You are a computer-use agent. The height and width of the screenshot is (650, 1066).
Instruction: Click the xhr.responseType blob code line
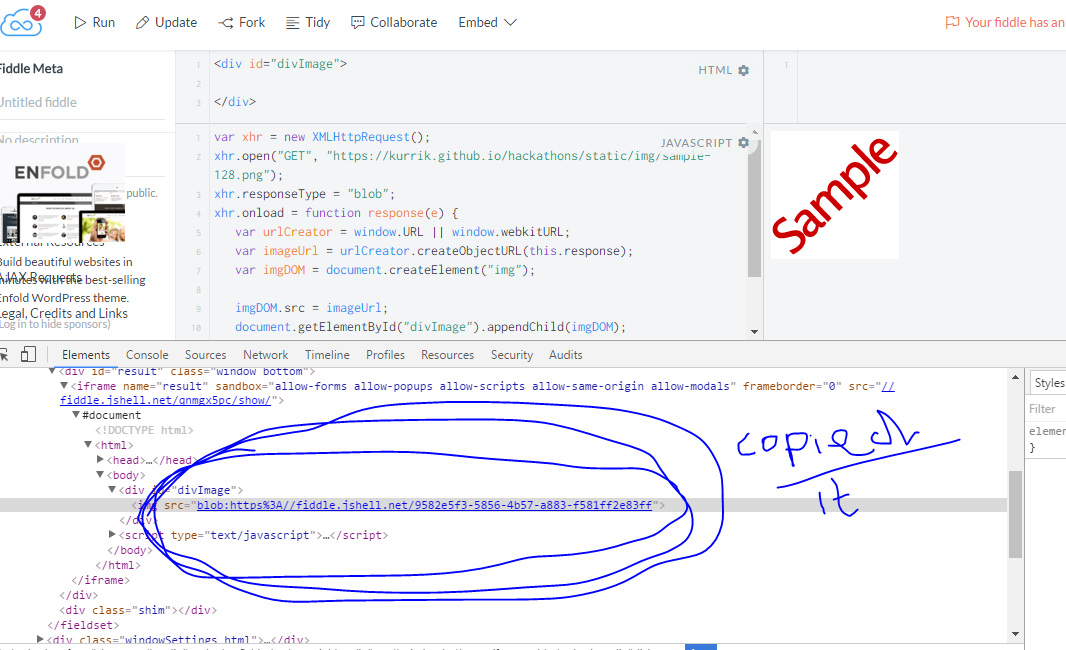(x=304, y=194)
